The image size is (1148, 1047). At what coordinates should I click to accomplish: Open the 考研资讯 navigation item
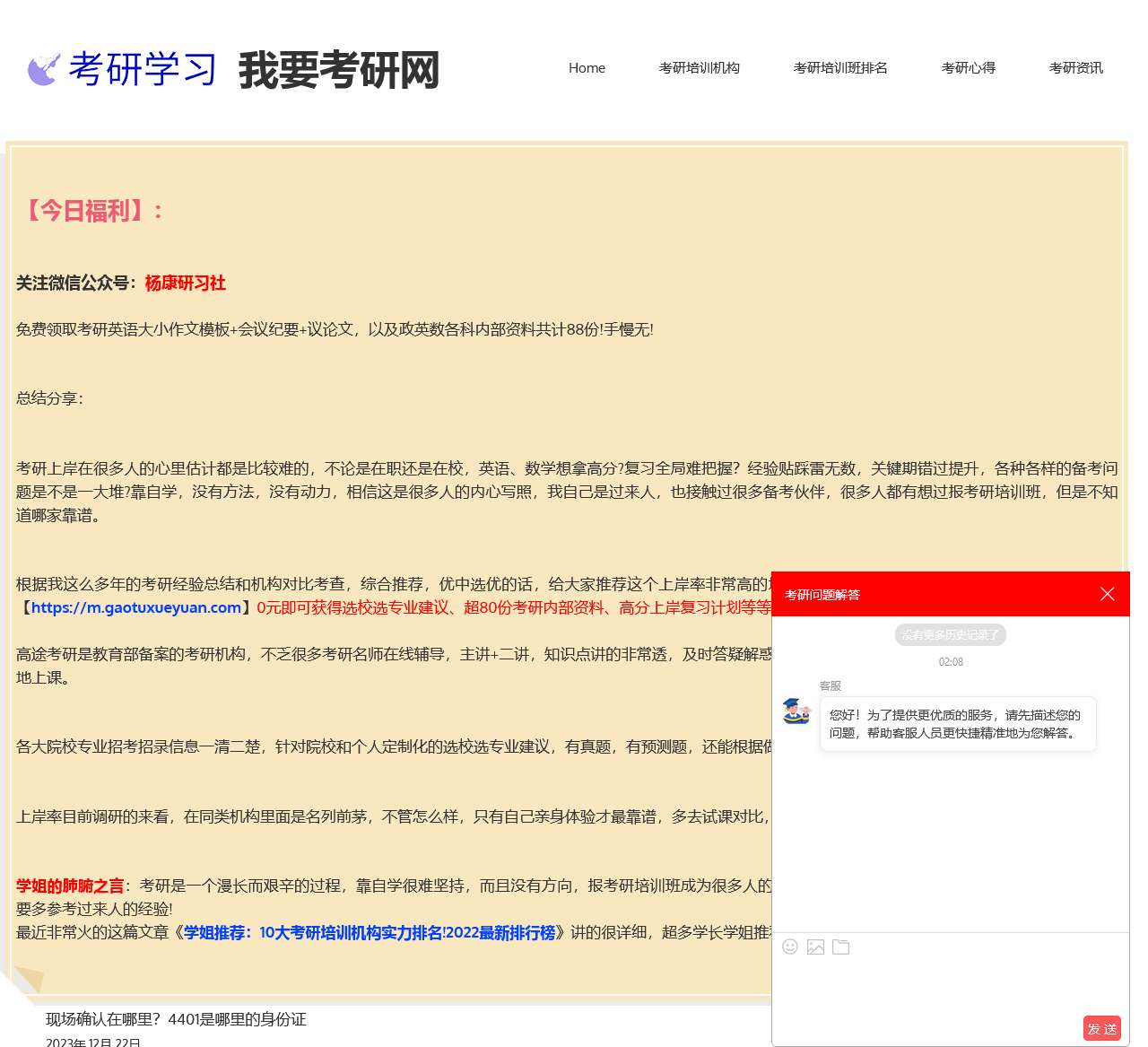[1075, 67]
